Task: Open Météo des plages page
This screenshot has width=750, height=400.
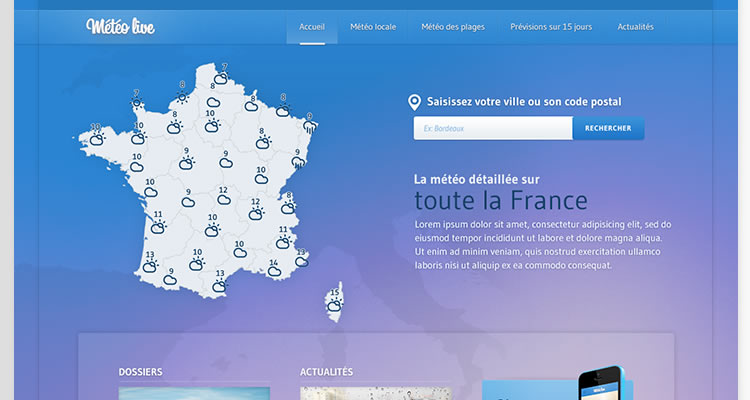Action: tap(453, 27)
